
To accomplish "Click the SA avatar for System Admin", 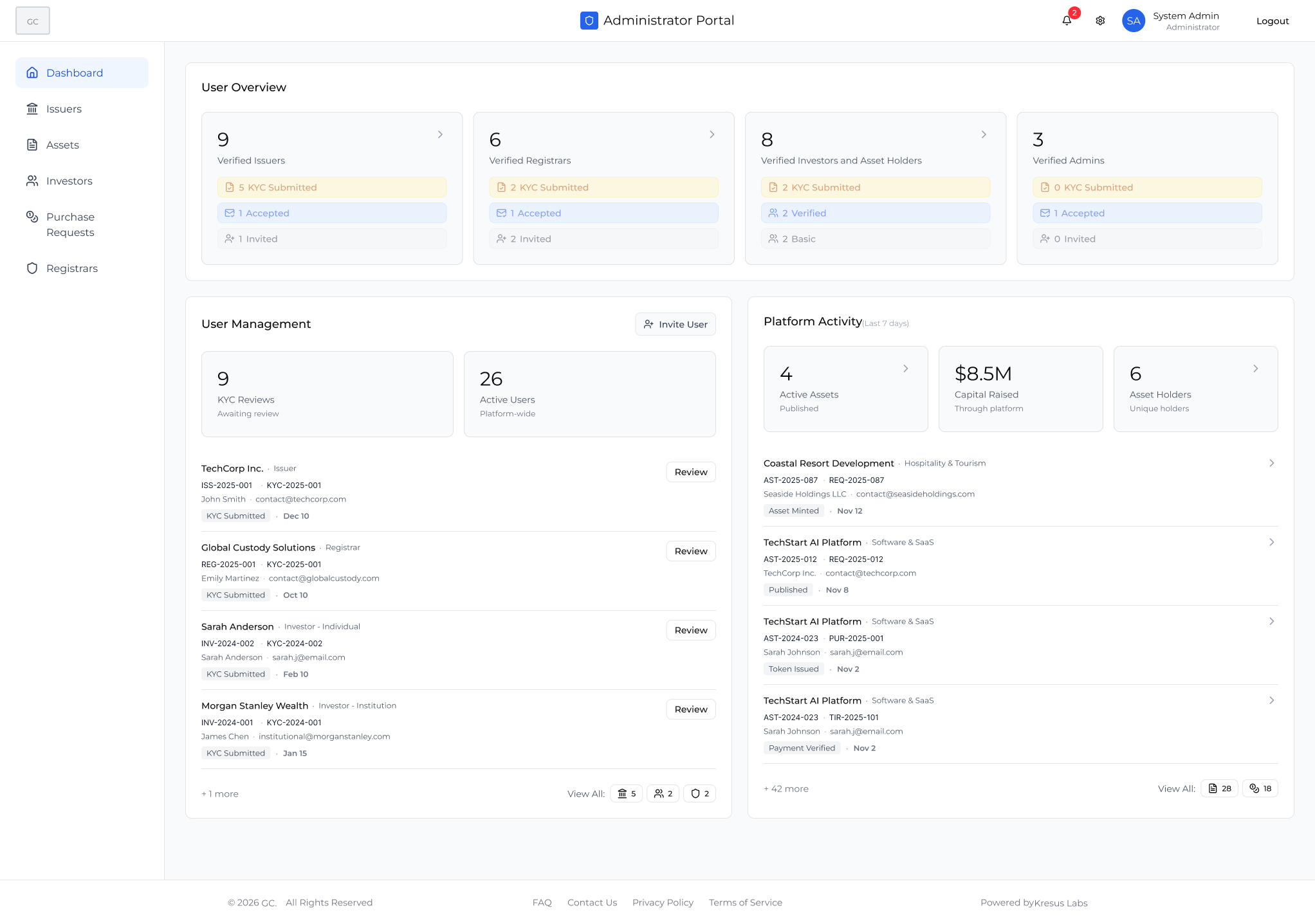I will 1134,21.
